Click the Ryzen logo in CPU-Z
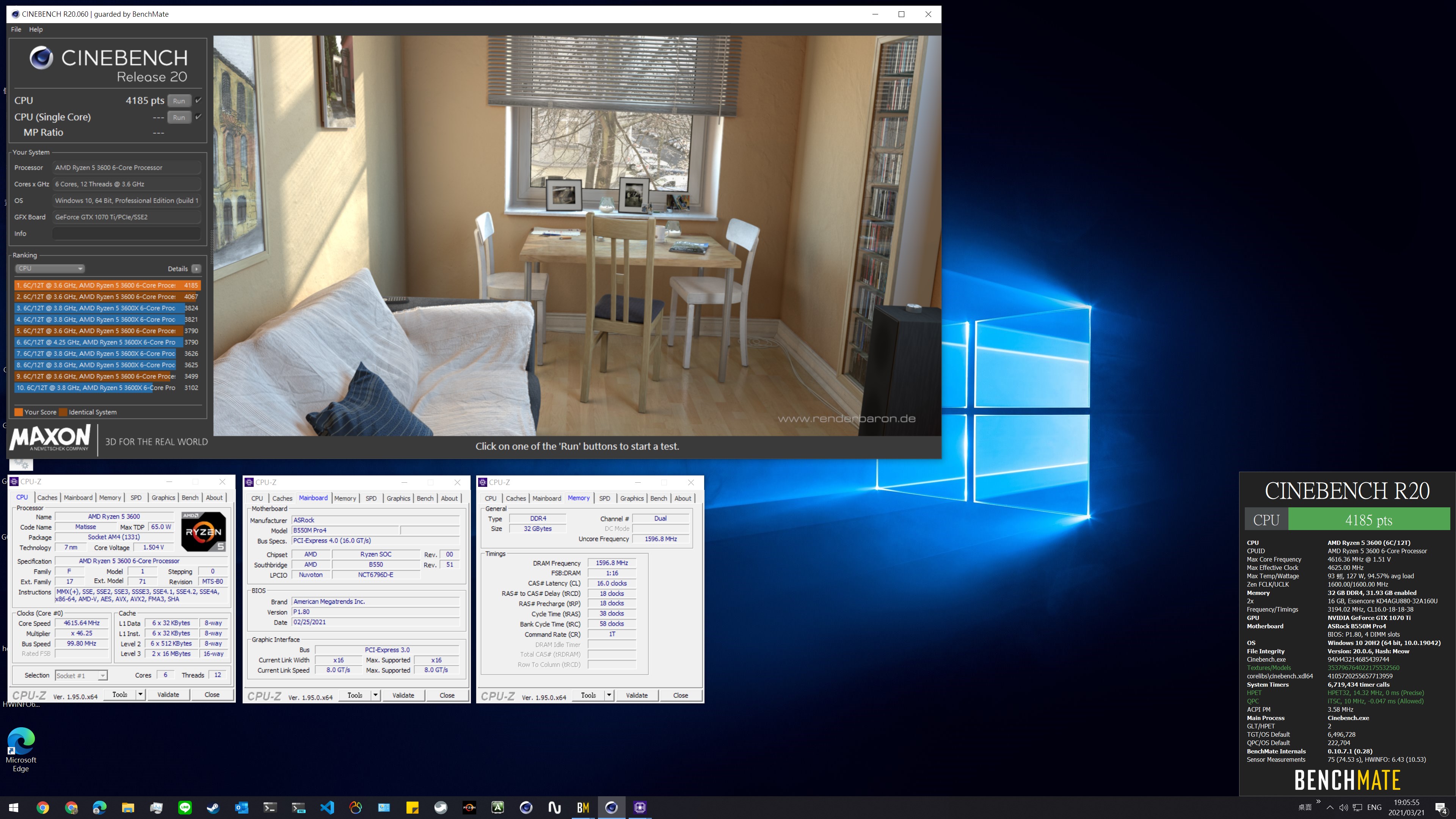The width and height of the screenshot is (1456, 819). click(204, 532)
